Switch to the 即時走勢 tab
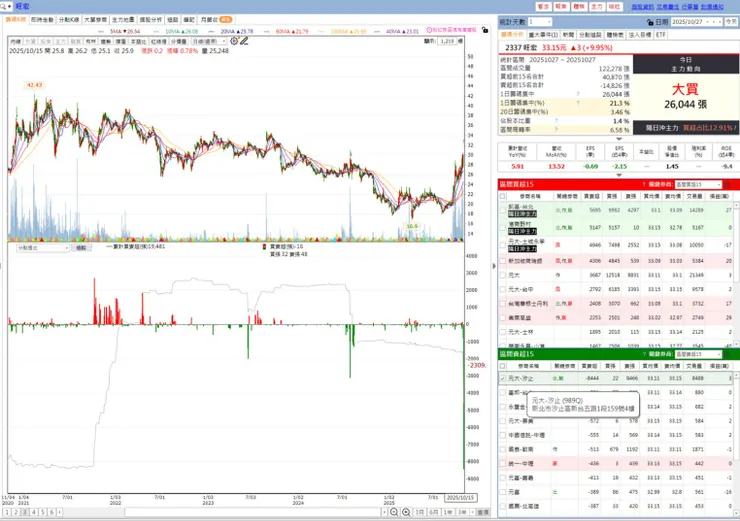The width and height of the screenshot is (740, 521). pos(42,20)
